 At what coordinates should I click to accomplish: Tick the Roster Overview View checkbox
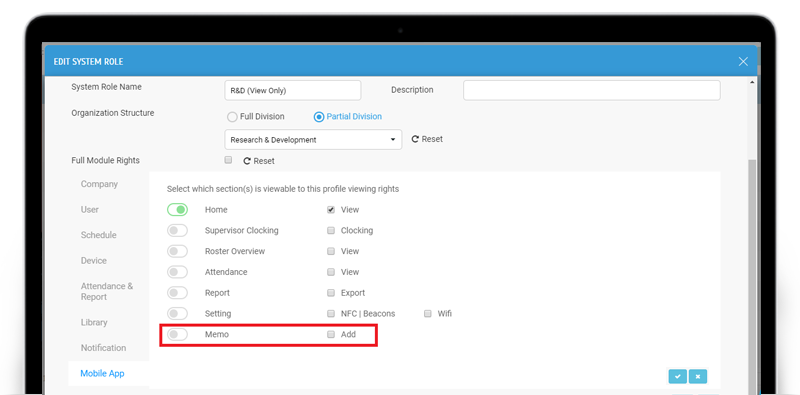[331, 251]
